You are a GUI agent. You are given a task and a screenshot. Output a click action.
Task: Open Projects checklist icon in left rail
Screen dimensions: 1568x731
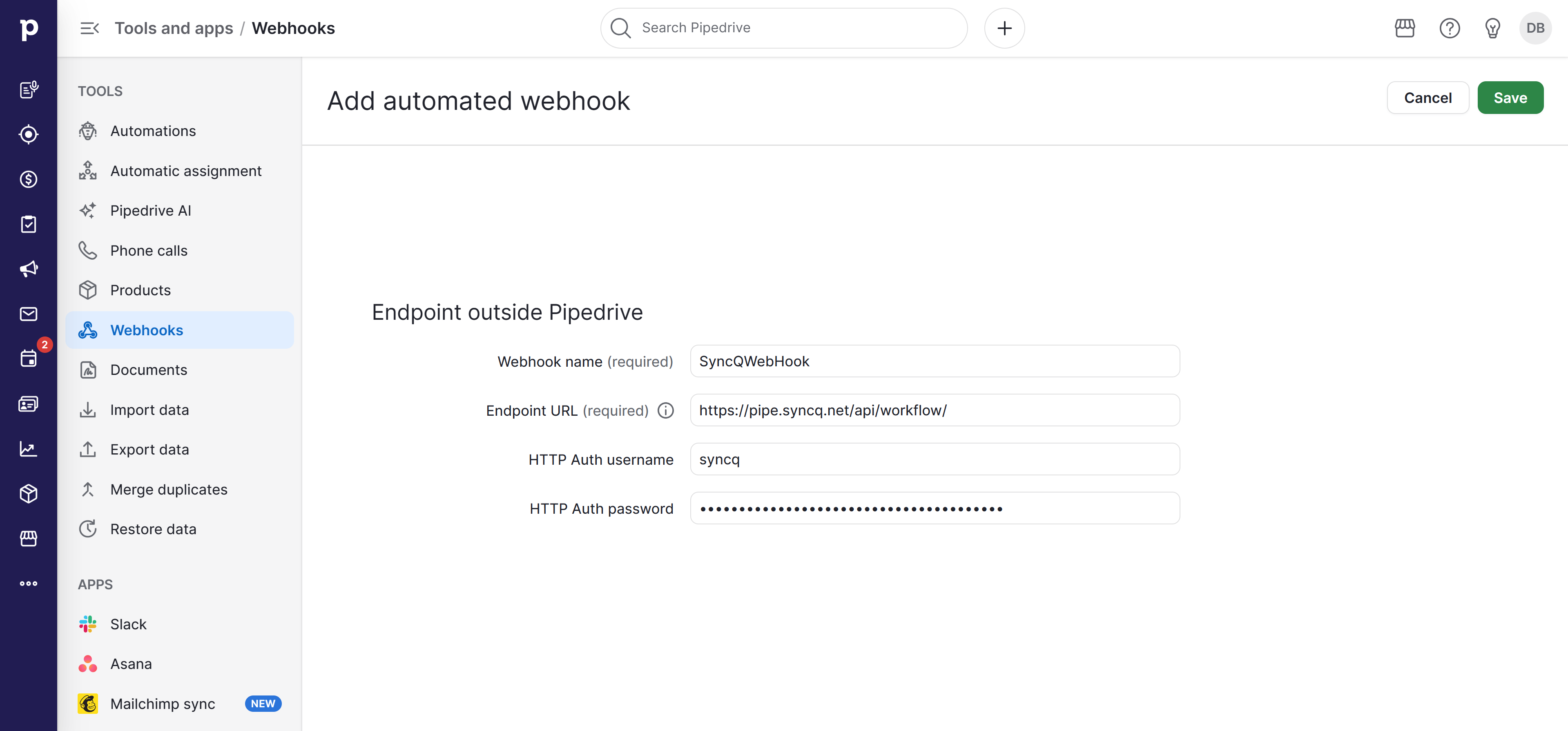pyautogui.click(x=29, y=224)
